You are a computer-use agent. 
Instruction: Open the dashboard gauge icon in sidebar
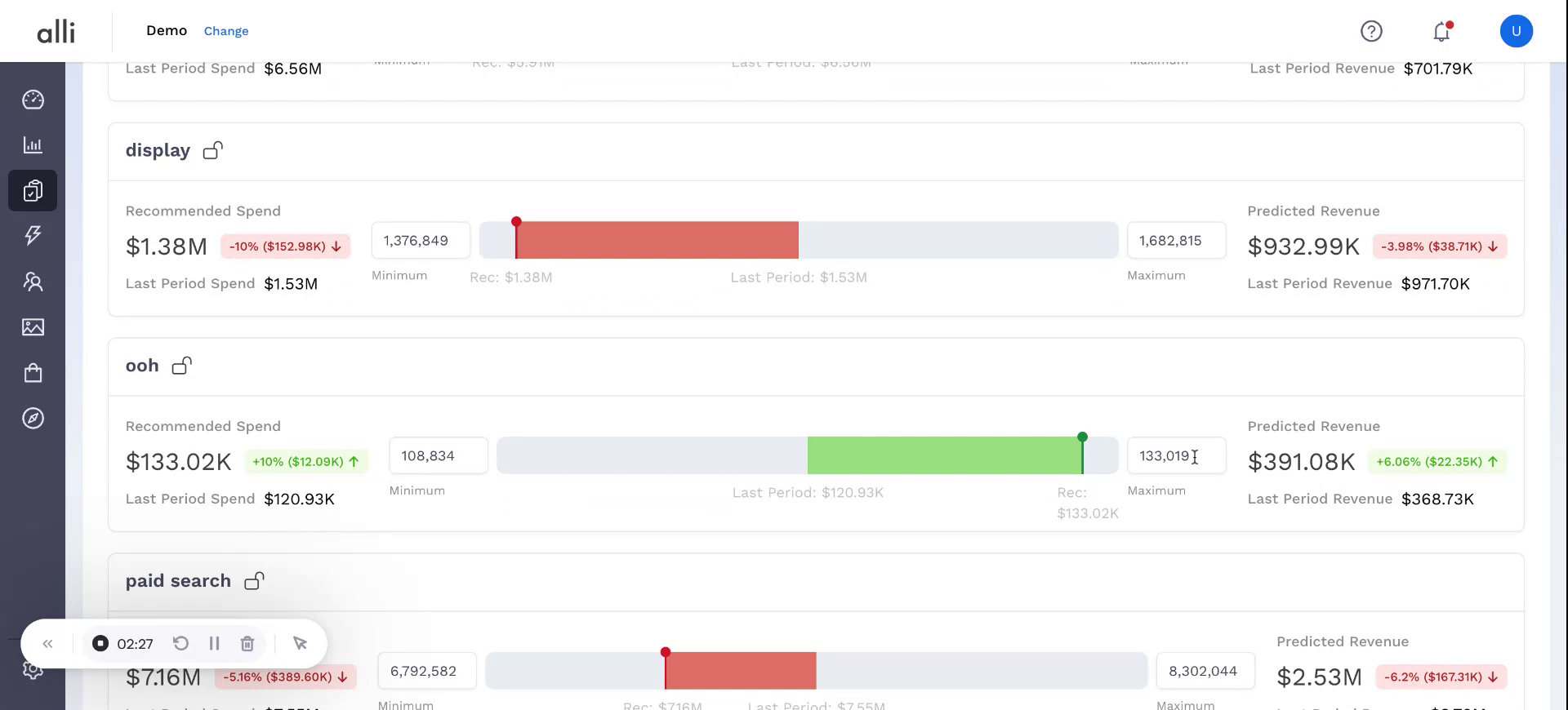(33, 100)
